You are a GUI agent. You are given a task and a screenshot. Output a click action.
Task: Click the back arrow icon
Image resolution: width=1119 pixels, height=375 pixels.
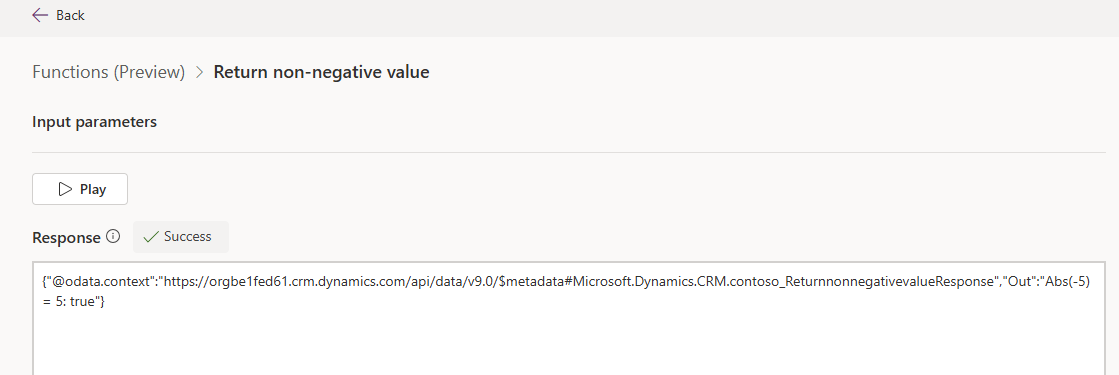point(40,15)
